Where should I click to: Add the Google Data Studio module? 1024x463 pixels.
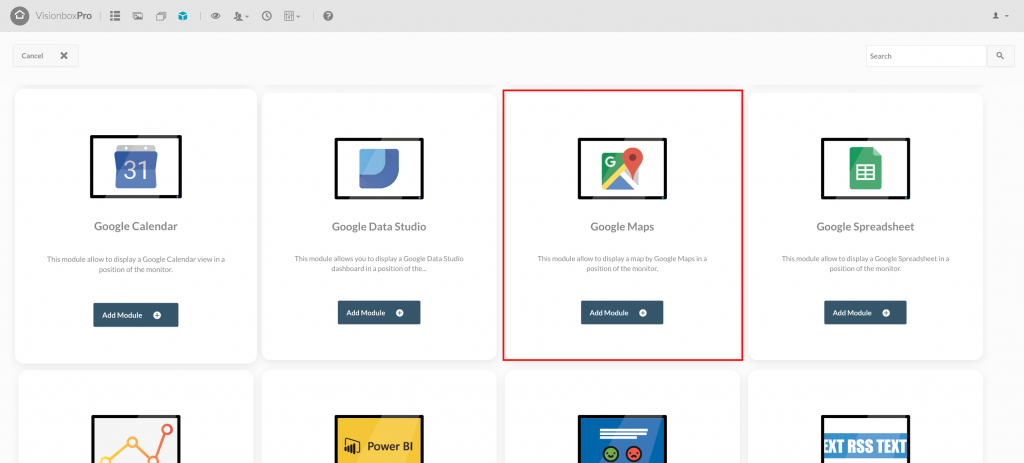pos(379,312)
